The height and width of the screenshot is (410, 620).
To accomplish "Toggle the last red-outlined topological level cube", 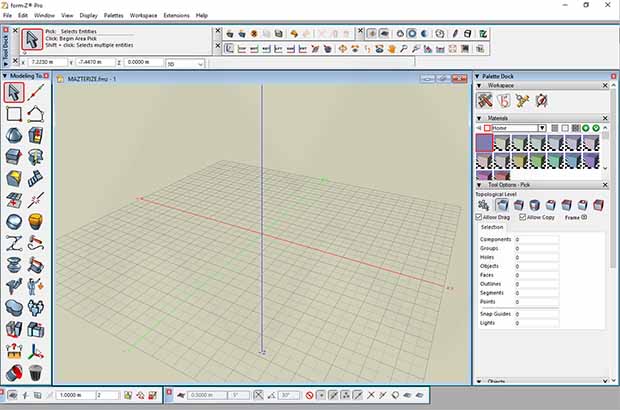I will [598, 205].
